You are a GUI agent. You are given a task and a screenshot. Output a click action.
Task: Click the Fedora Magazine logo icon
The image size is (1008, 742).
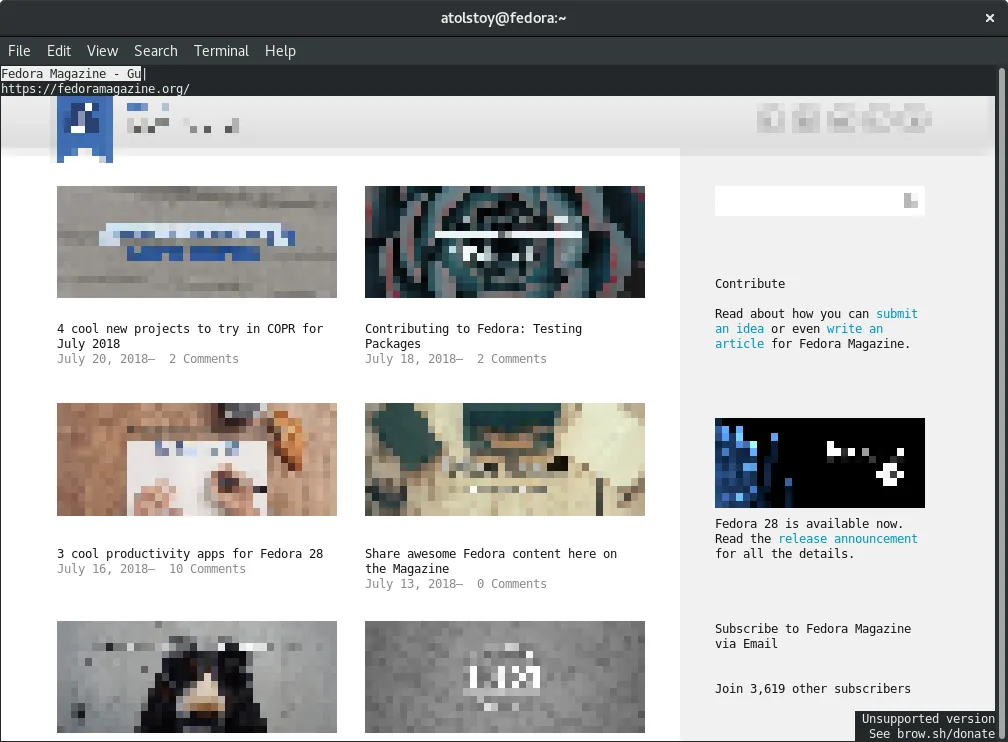(85, 129)
